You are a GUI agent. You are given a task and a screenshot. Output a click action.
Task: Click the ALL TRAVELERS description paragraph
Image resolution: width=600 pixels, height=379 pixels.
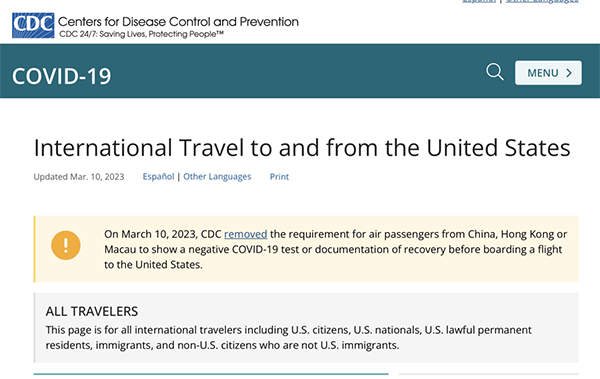[289, 337]
